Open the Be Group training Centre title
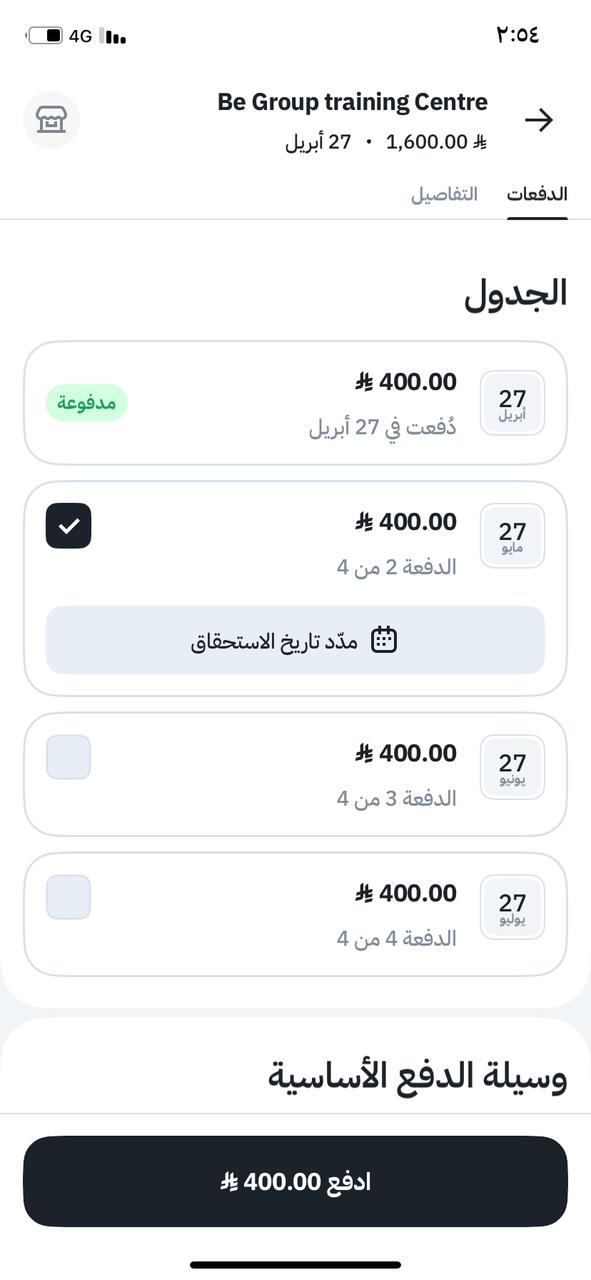 pyautogui.click(x=352, y=102)
